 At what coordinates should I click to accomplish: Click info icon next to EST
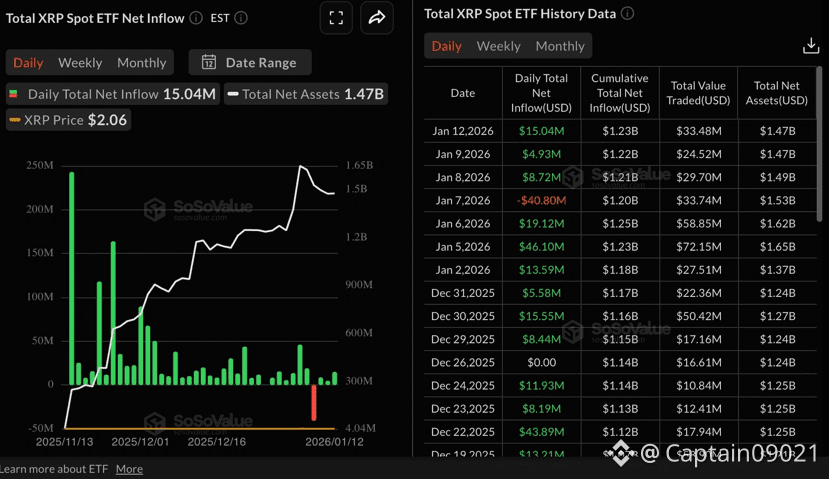pyautogui.click(x=241, y=18)
